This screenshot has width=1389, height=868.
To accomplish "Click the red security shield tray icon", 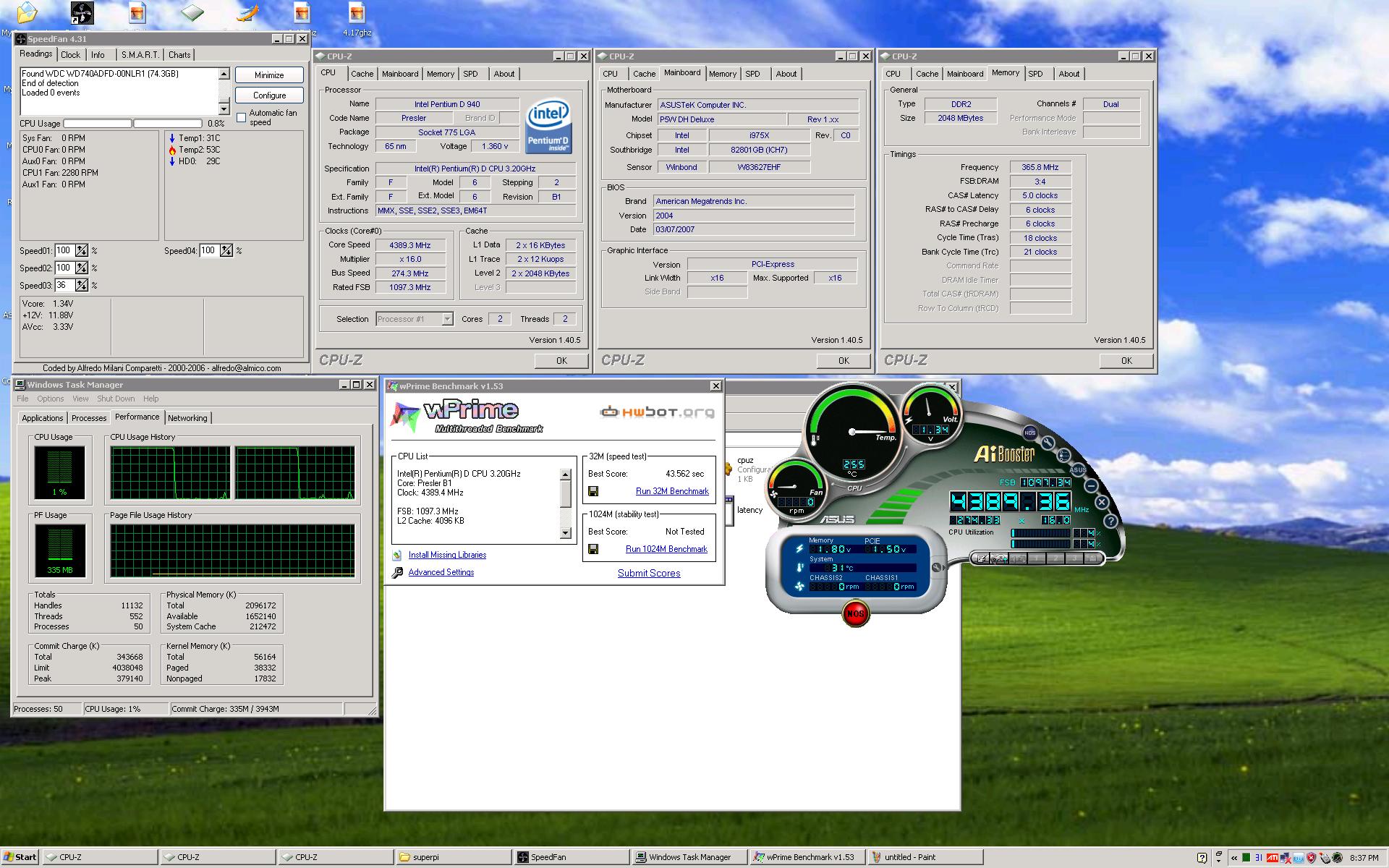I will tap(1311, 858).
